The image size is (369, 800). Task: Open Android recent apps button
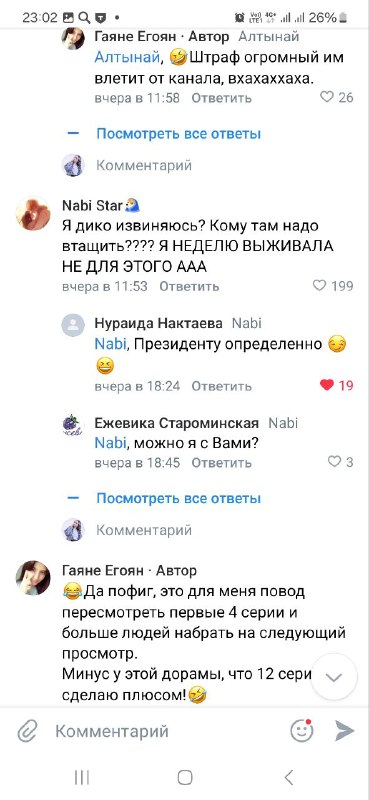tap(82, 778)
